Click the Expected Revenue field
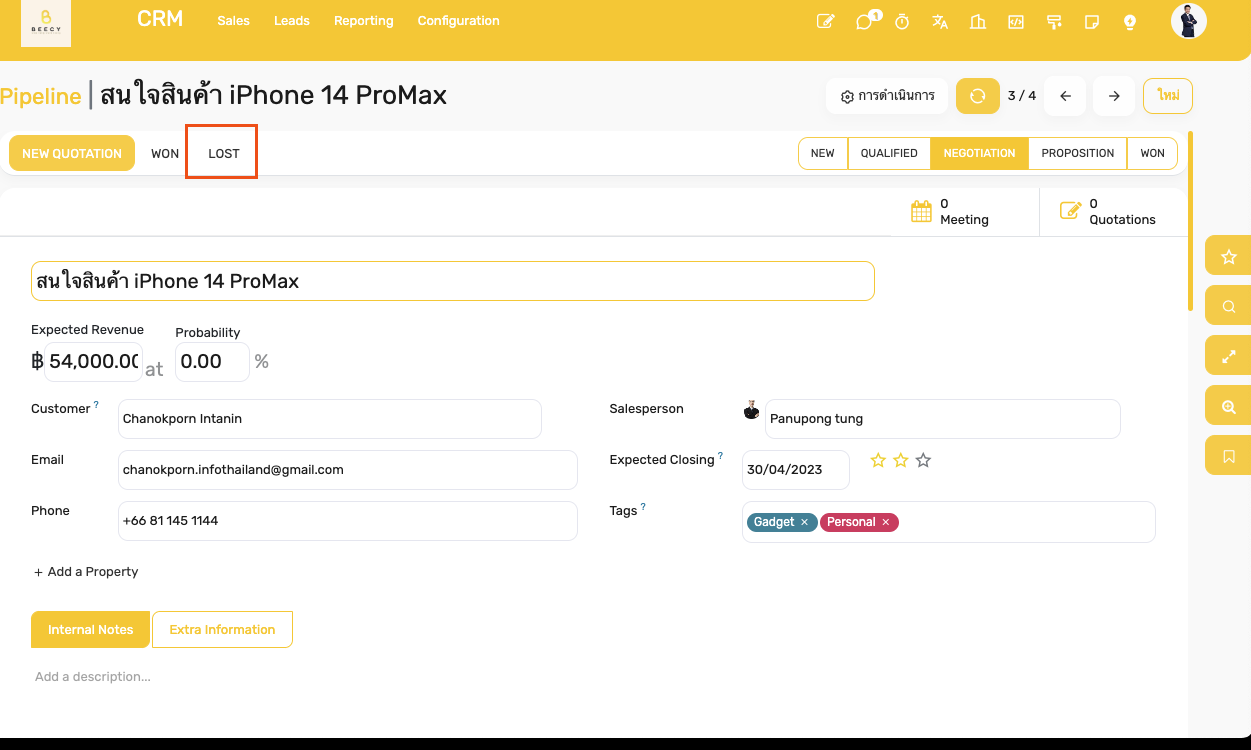This screenshot has width=1251, height=750. coord(93,362)
